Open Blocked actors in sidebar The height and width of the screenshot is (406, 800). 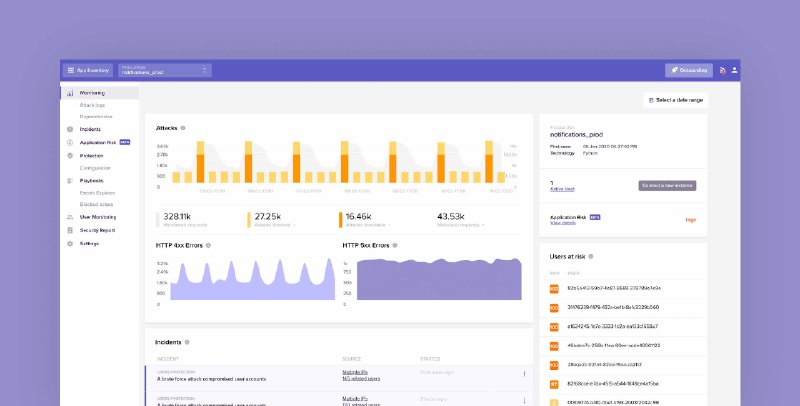click(x=96, y=205)
